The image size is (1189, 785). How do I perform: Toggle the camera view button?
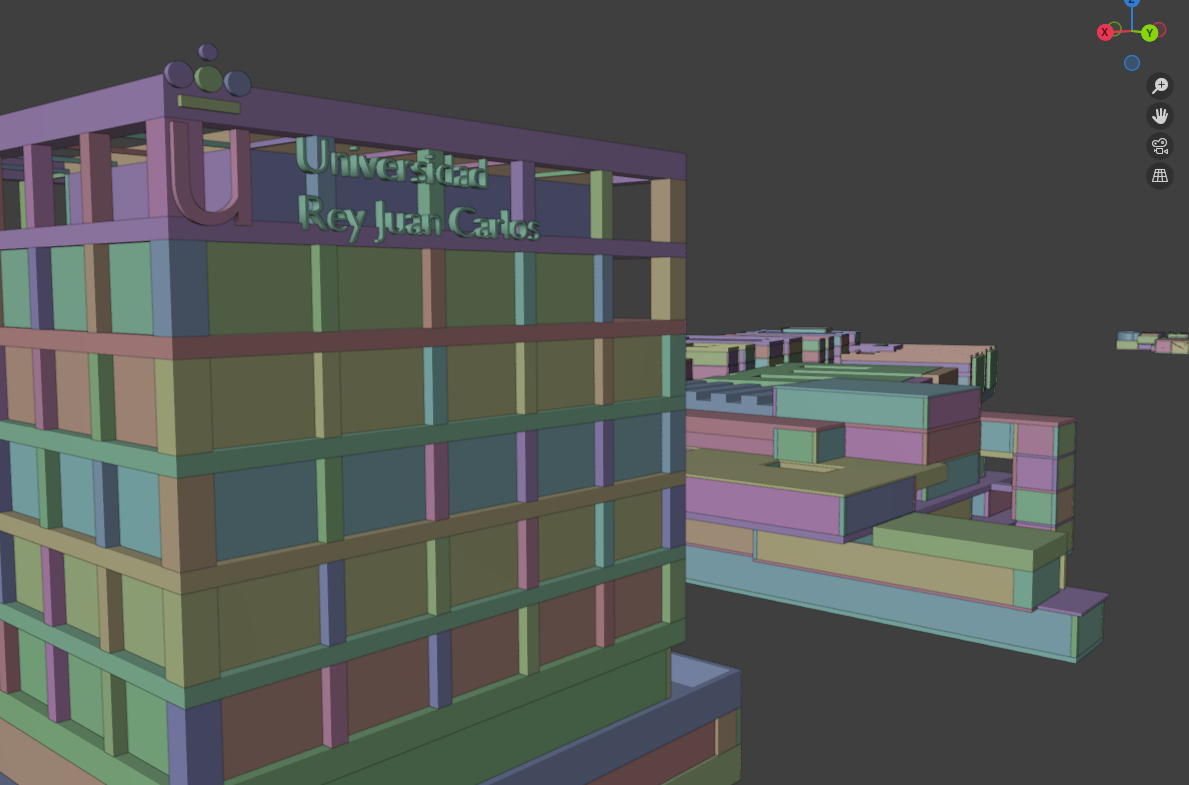click(x=1160, y=146)
